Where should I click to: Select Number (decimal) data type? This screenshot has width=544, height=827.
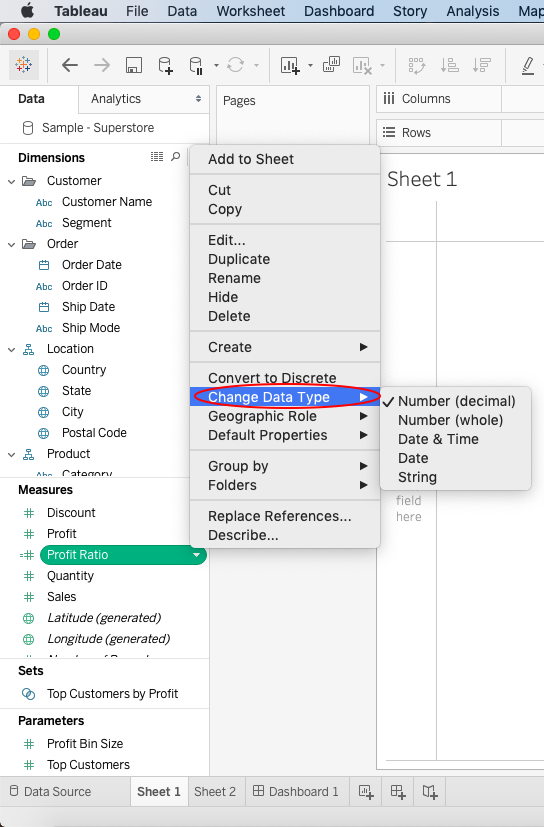coord(456,401)
